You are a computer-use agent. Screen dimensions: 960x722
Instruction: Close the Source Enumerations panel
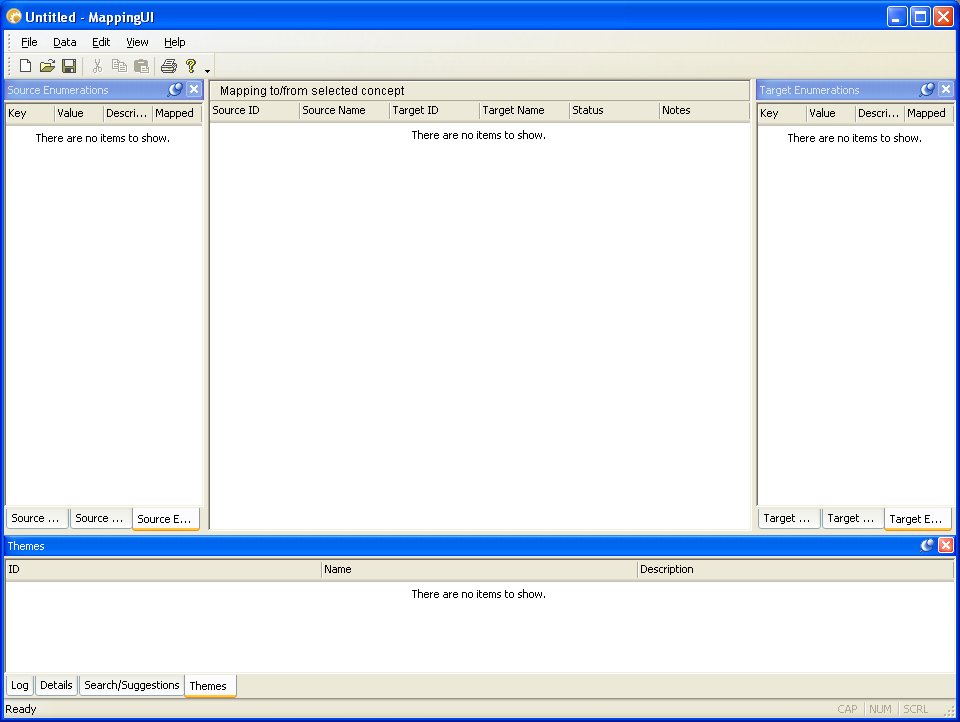tap(194, 89)
